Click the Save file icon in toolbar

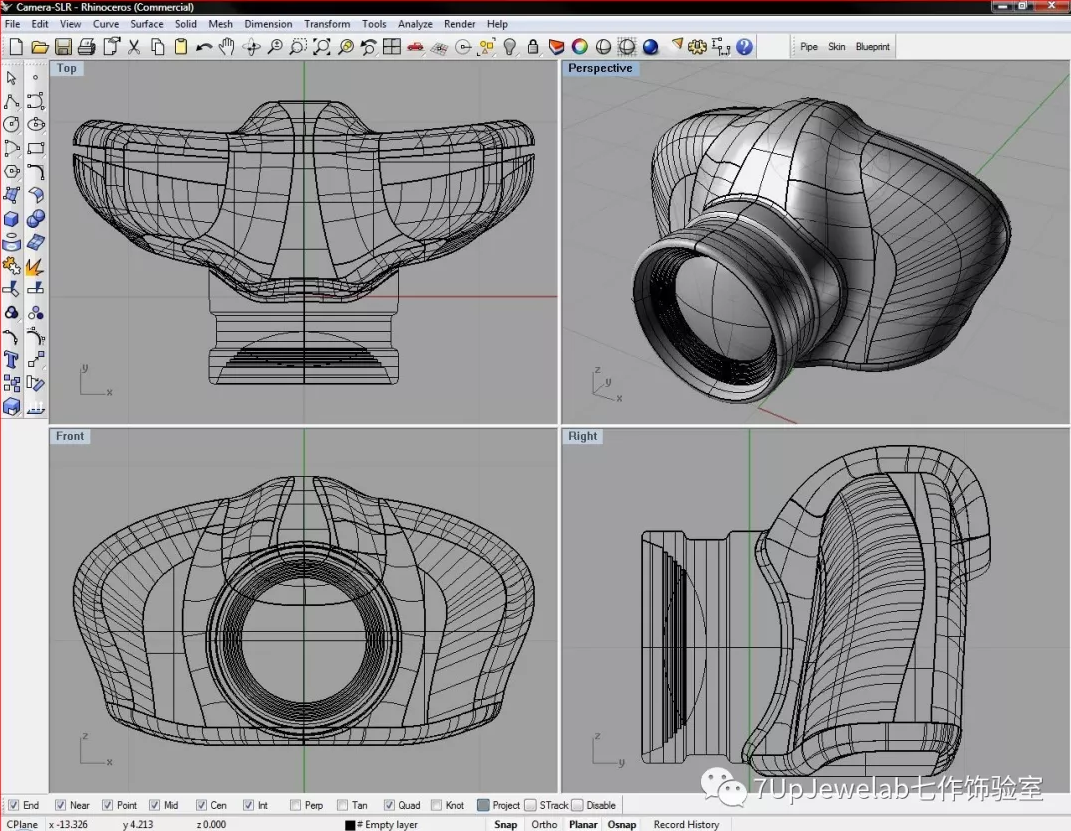[63, 47]
